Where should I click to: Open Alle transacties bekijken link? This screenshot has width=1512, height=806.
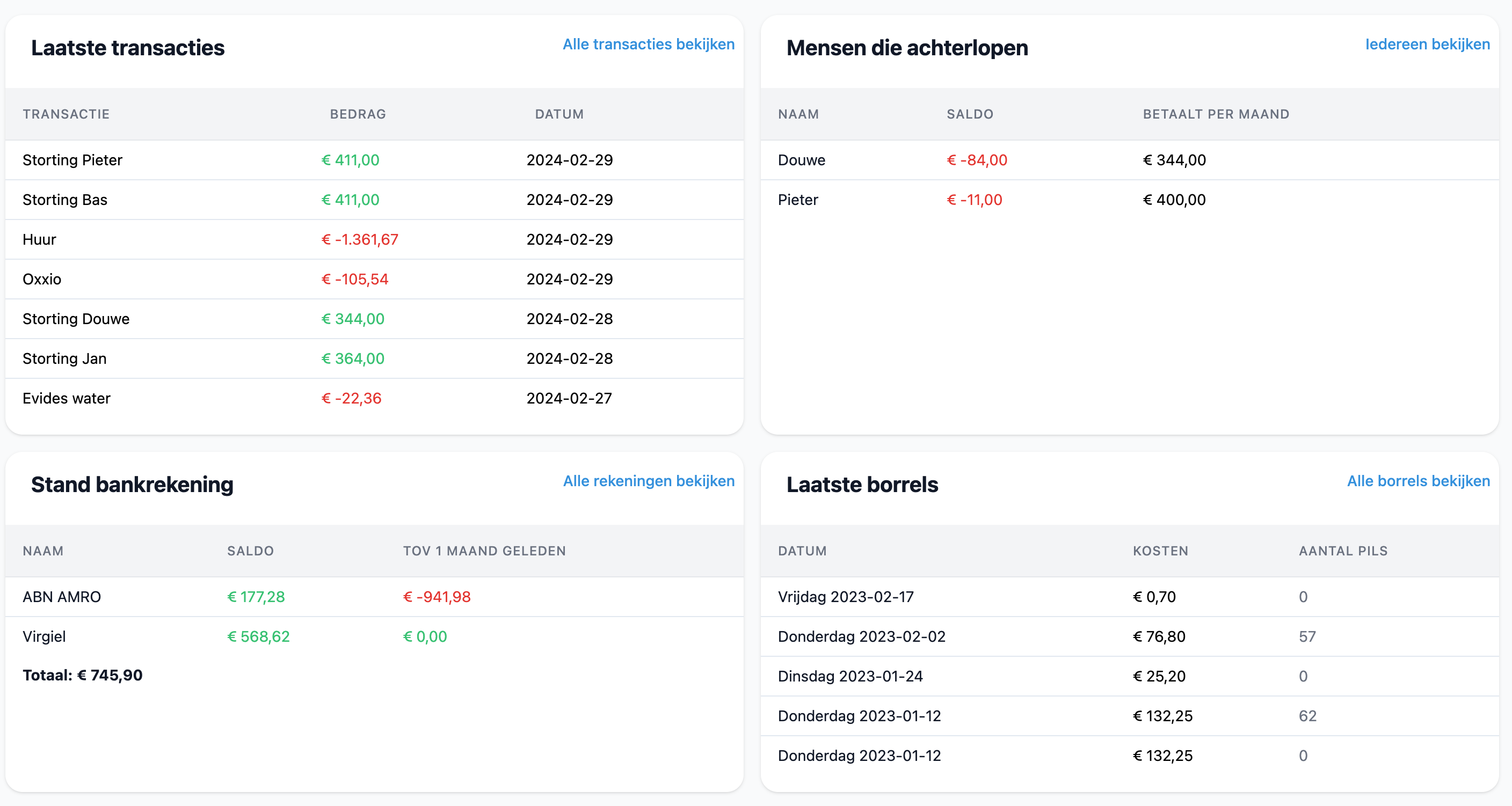648,44
